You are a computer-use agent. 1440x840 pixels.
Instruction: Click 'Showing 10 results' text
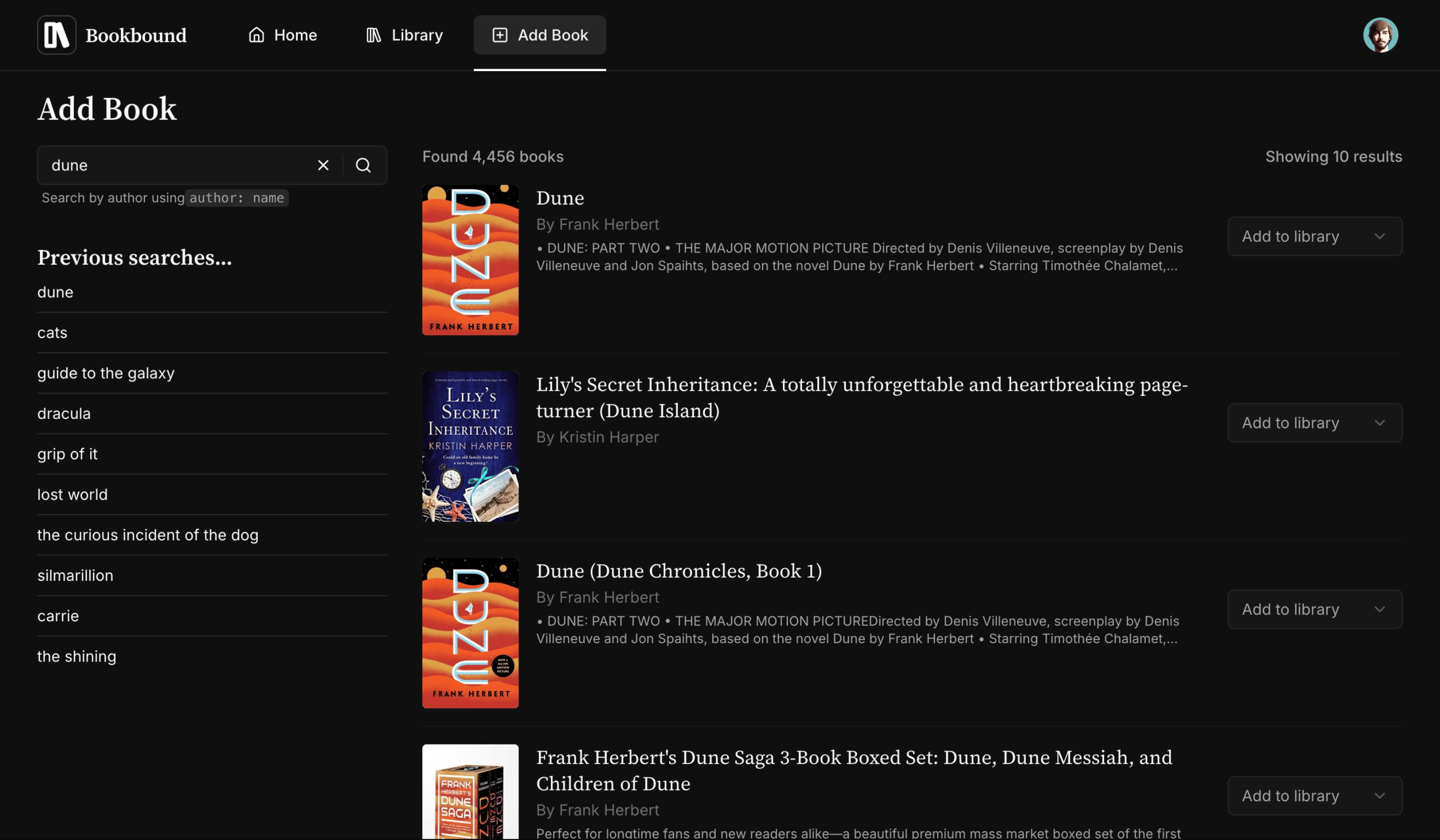(x=1333, y=156)
